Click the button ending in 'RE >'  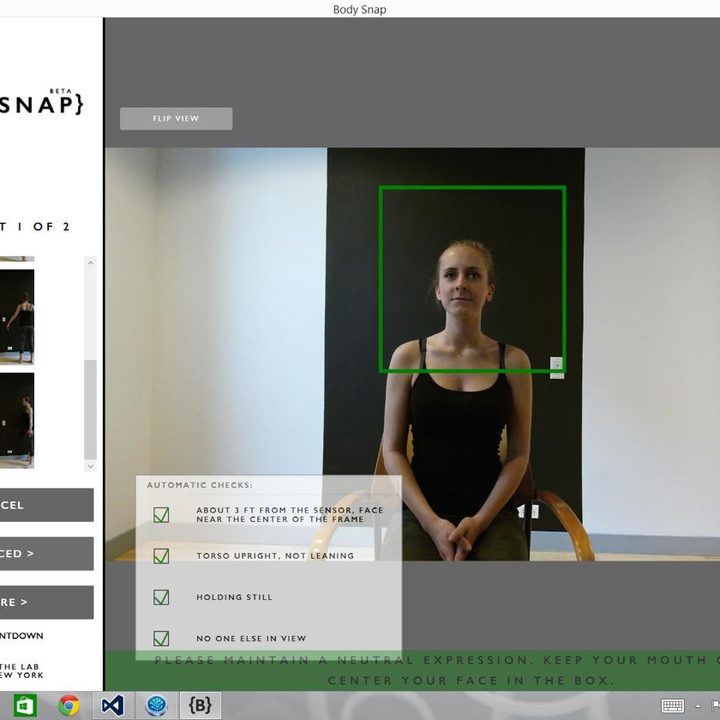(46, 602)
